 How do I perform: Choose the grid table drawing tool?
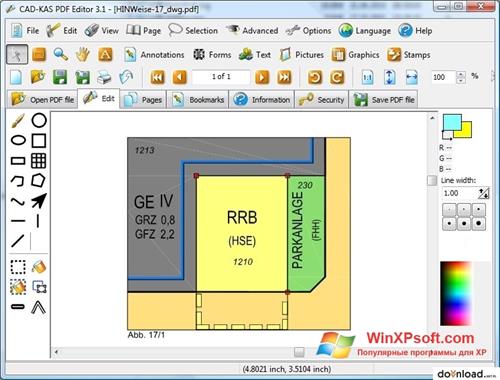point(39,161)
